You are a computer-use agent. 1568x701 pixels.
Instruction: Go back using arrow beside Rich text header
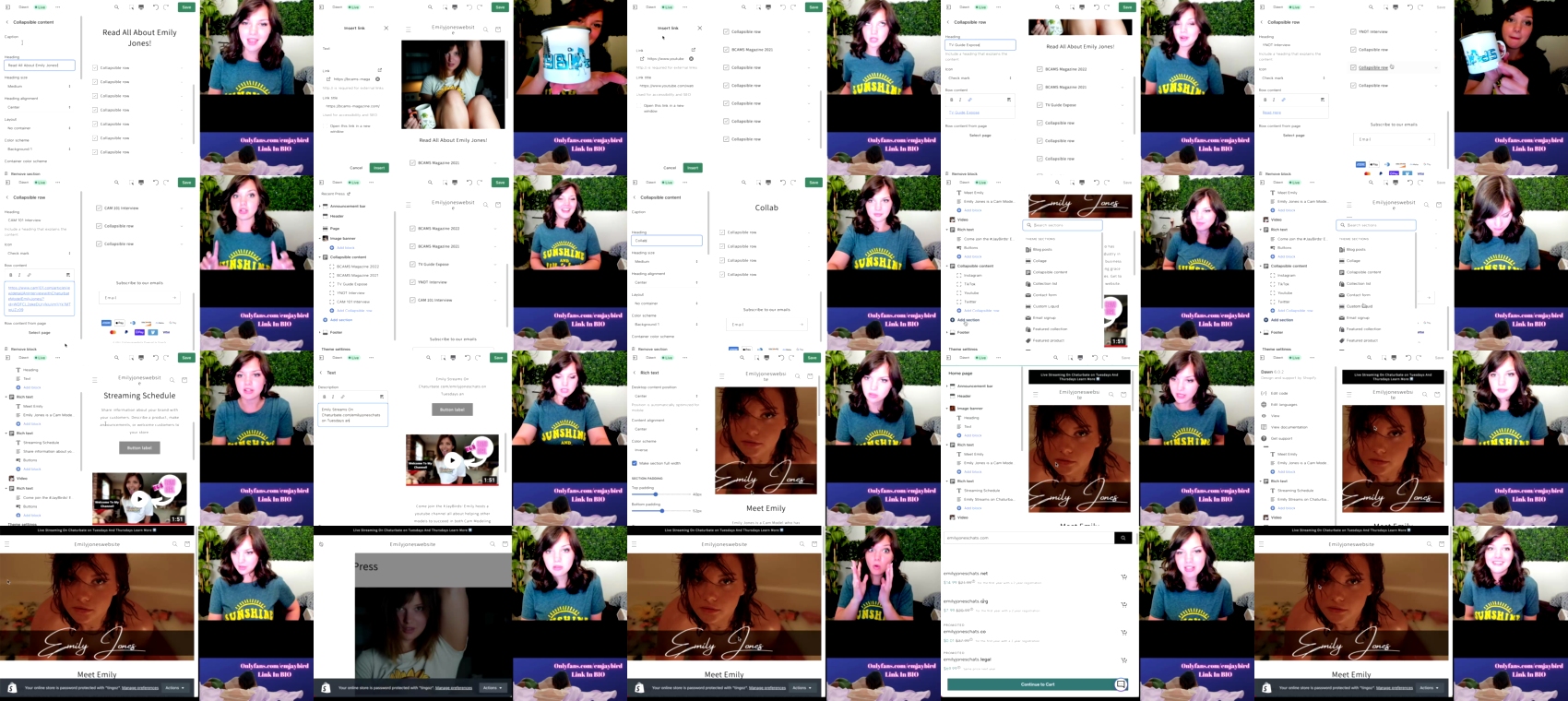(635, 373)
